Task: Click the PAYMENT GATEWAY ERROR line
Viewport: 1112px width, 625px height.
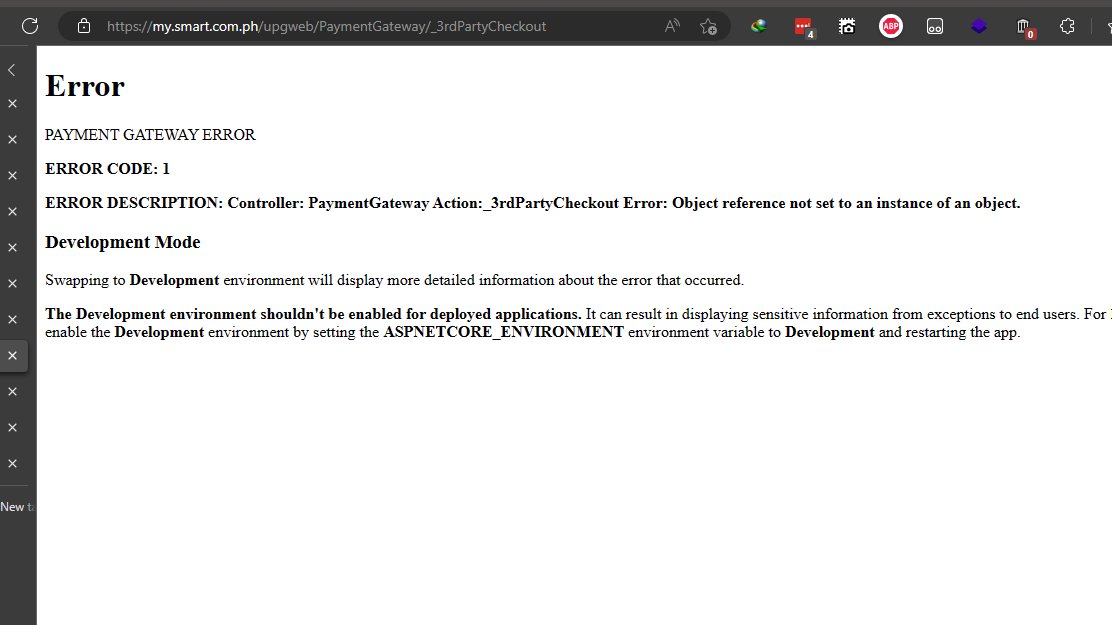Action: pyautogui.click(x=150, y=135)
